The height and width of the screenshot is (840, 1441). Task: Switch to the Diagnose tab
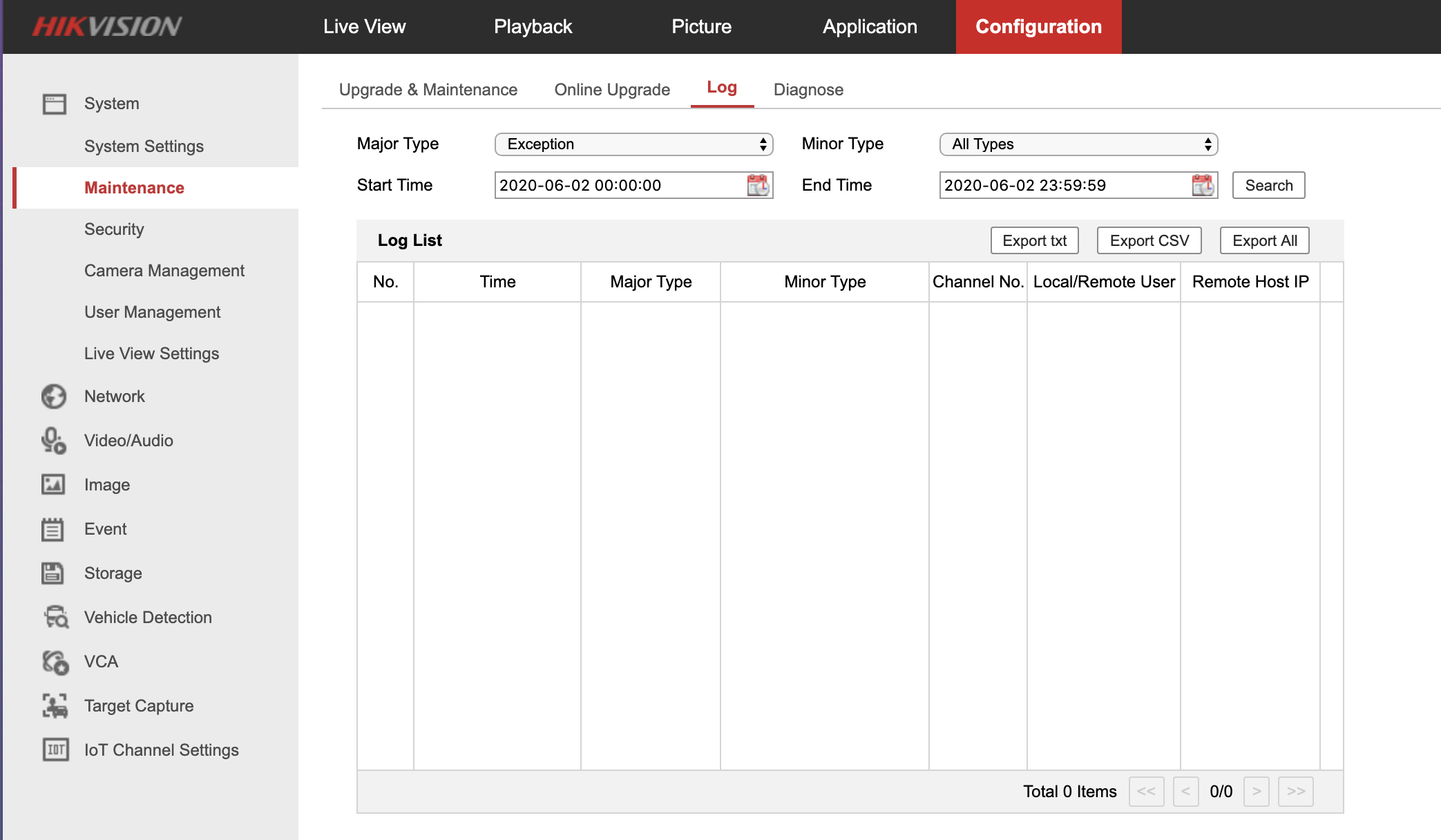(808, 89)
